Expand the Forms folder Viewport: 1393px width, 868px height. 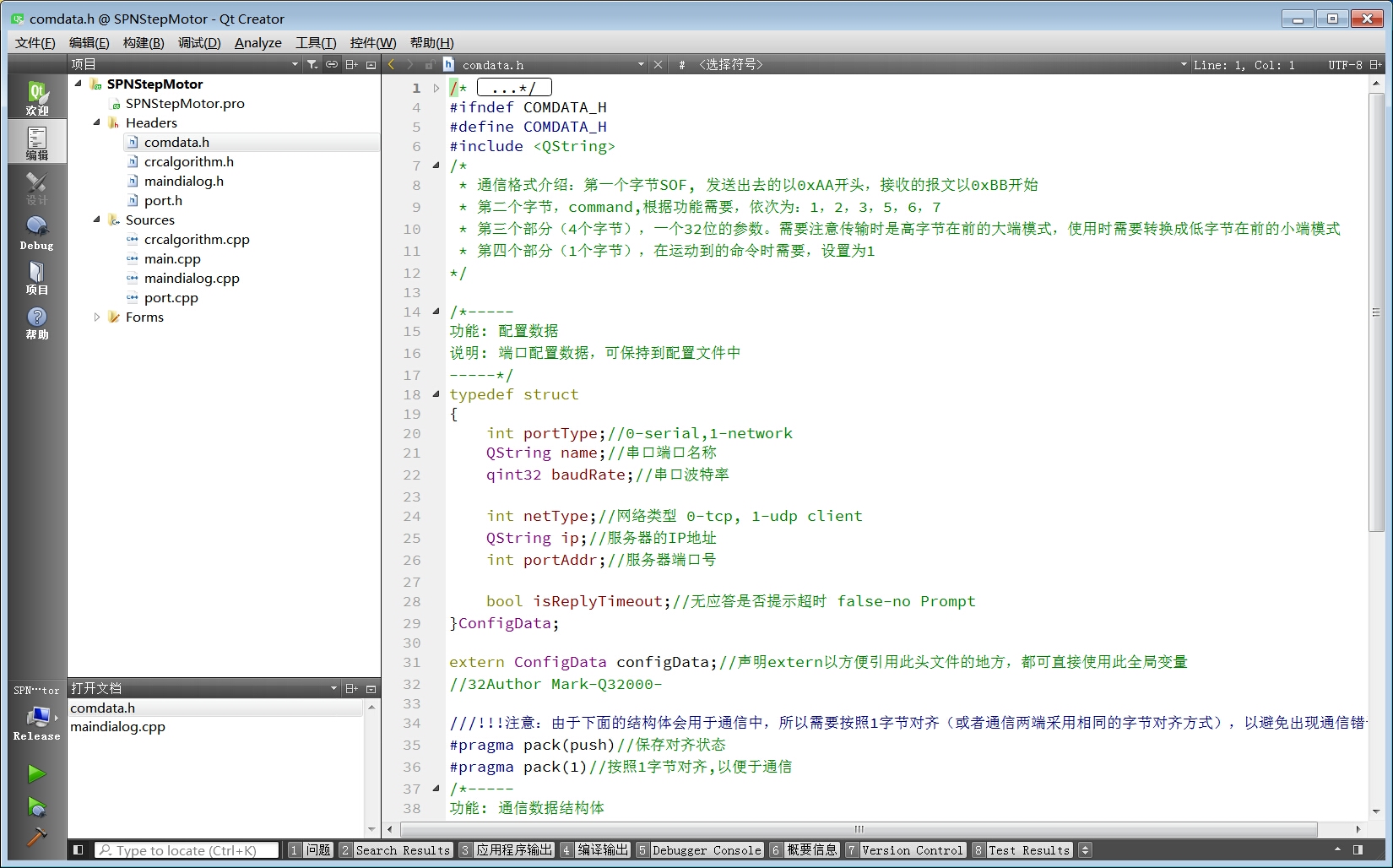96,317
